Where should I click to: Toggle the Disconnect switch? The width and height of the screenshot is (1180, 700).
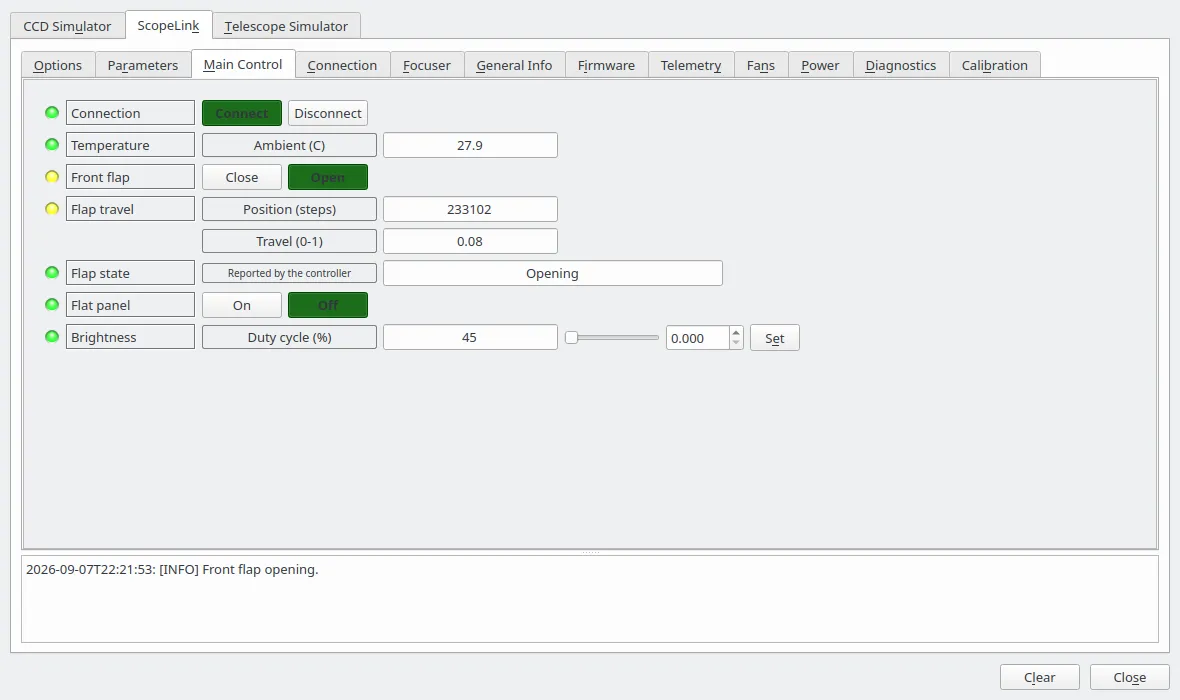coord(327,113)
